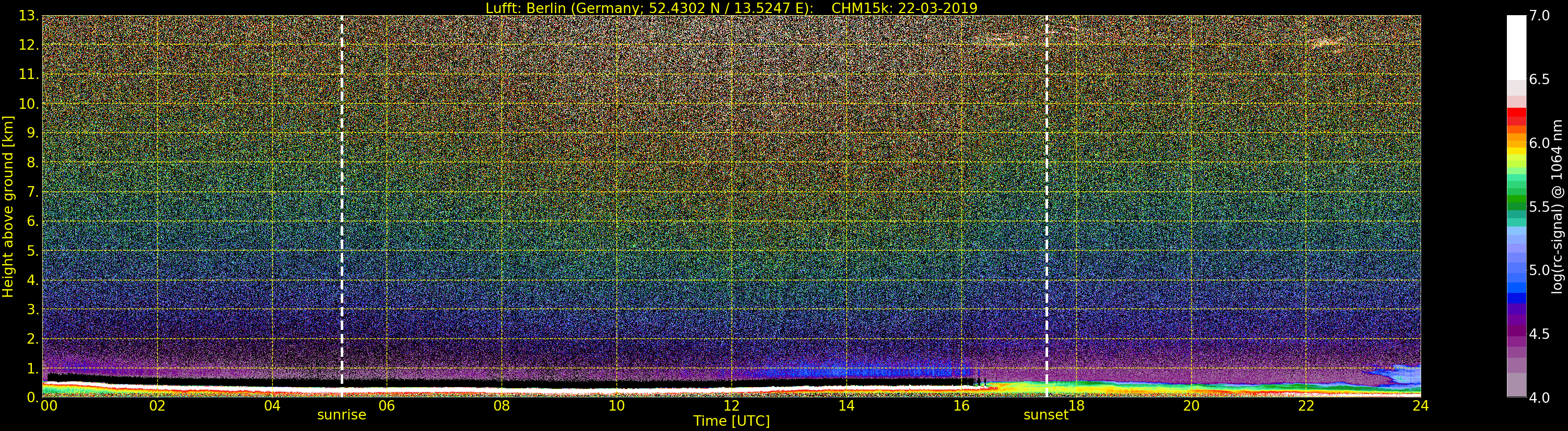Click the sunset label below the axis

tap(1046, 415)
